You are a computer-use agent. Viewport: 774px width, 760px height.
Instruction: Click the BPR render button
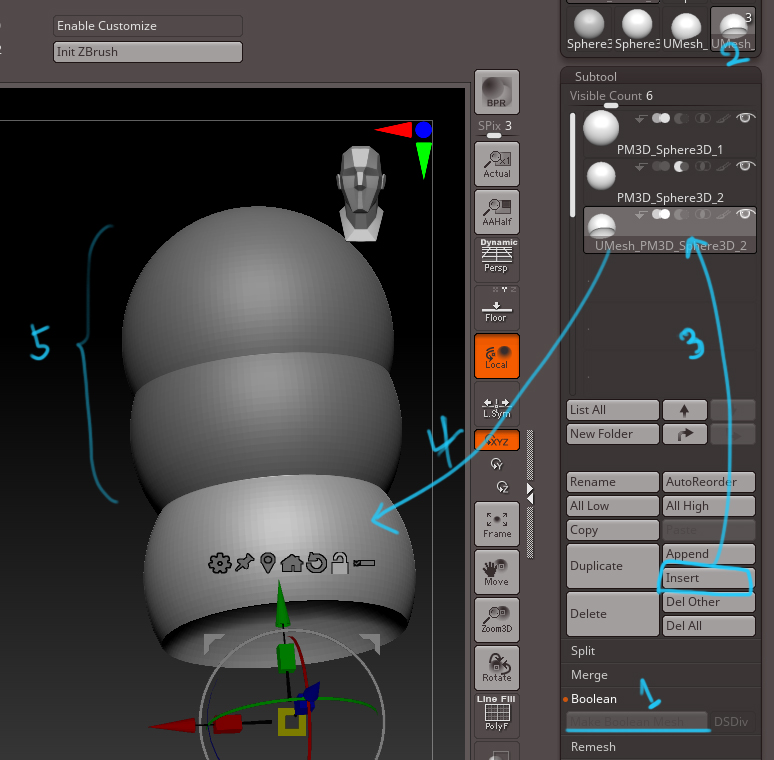497,92
